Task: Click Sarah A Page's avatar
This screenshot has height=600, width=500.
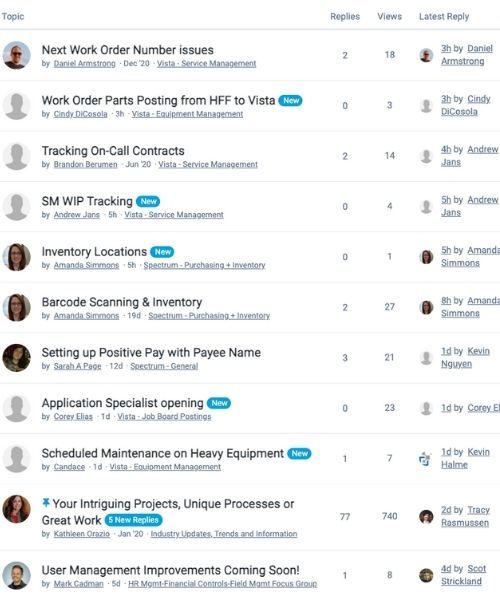Action: pos(16,358)
